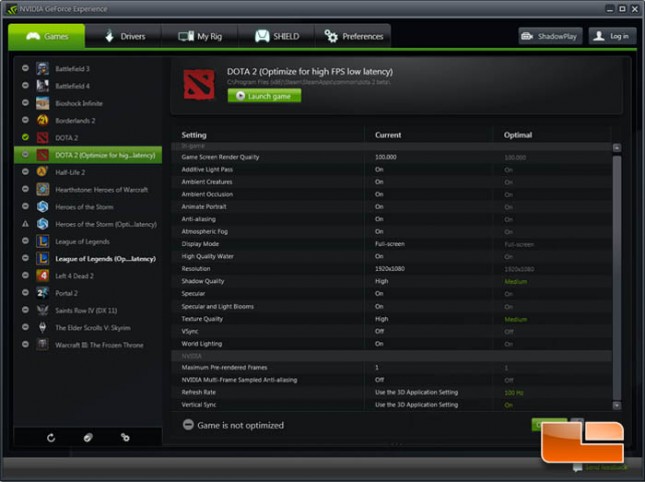The image size is (645, 482).
Task: Click the Optimal column header
Action: (x=518, y=135)
